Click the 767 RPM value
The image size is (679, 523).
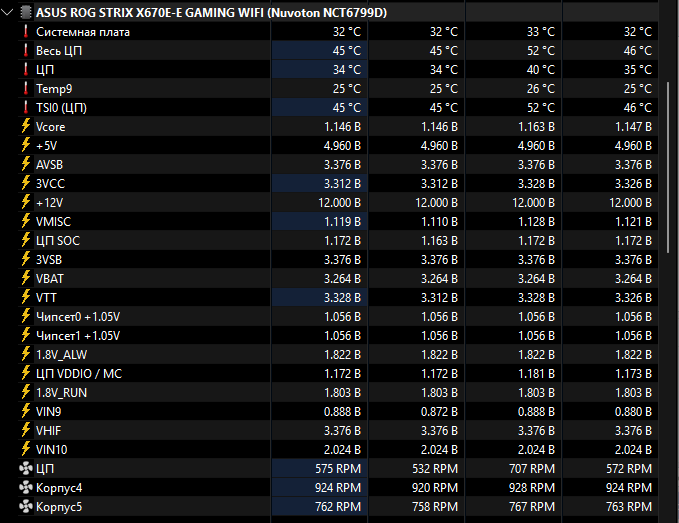tap(532, 507)
